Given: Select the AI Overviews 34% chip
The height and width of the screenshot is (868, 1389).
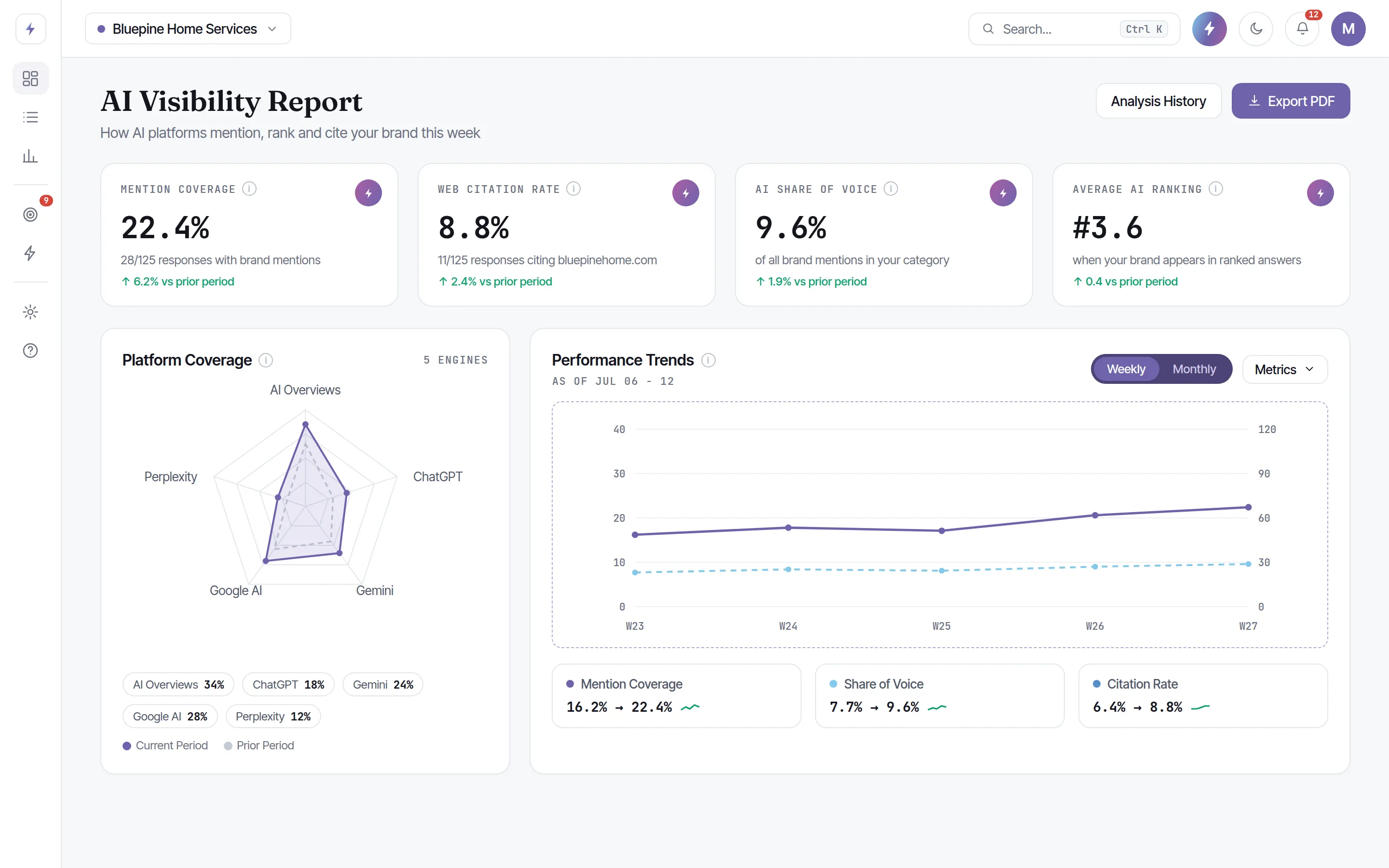Looking at the screenshot, I should (x=178, y=684).
